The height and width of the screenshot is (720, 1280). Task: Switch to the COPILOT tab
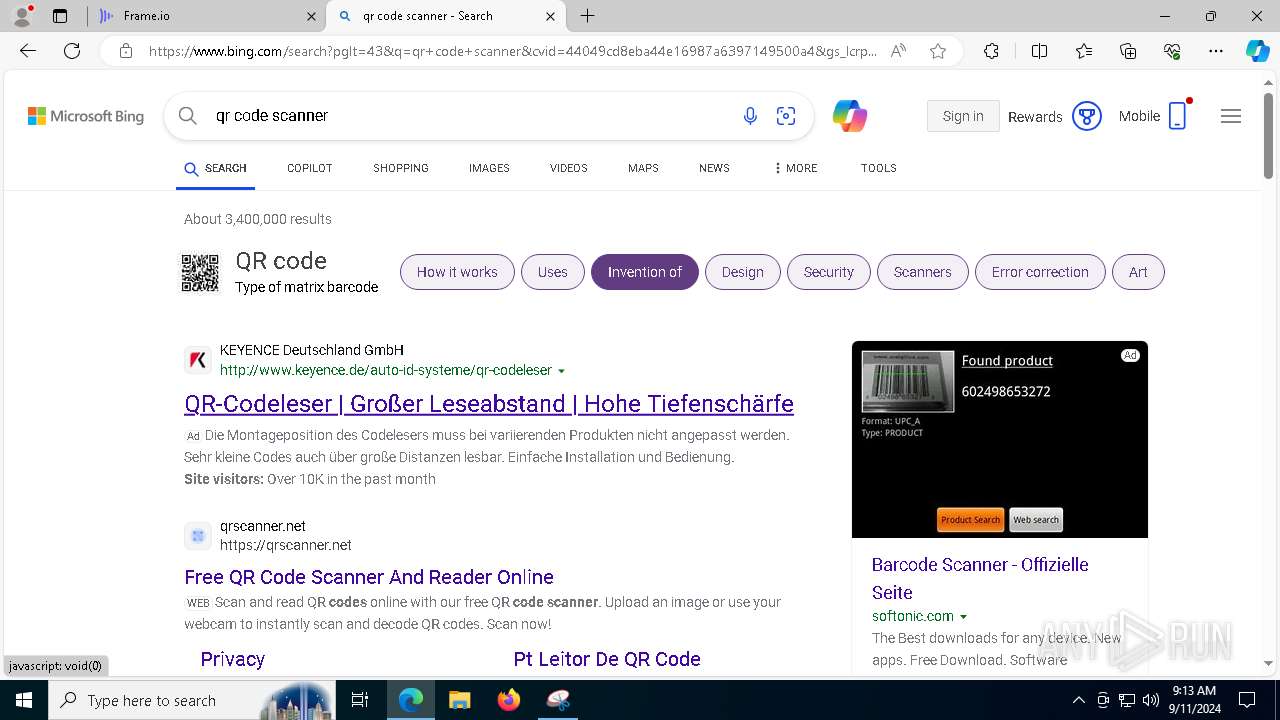(x=310, y=168)
